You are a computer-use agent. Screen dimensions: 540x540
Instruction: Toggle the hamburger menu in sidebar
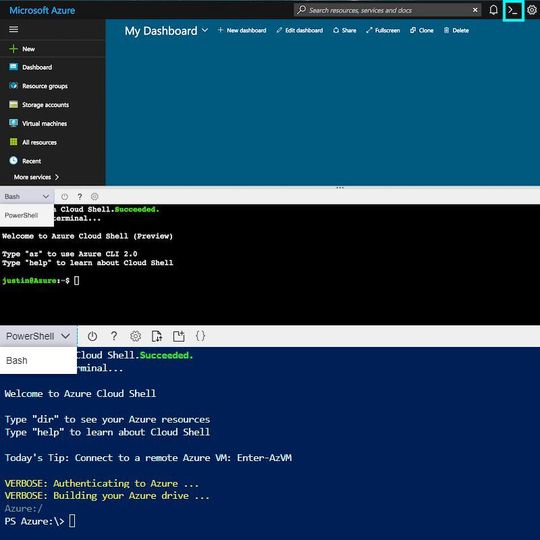(13, 29)
